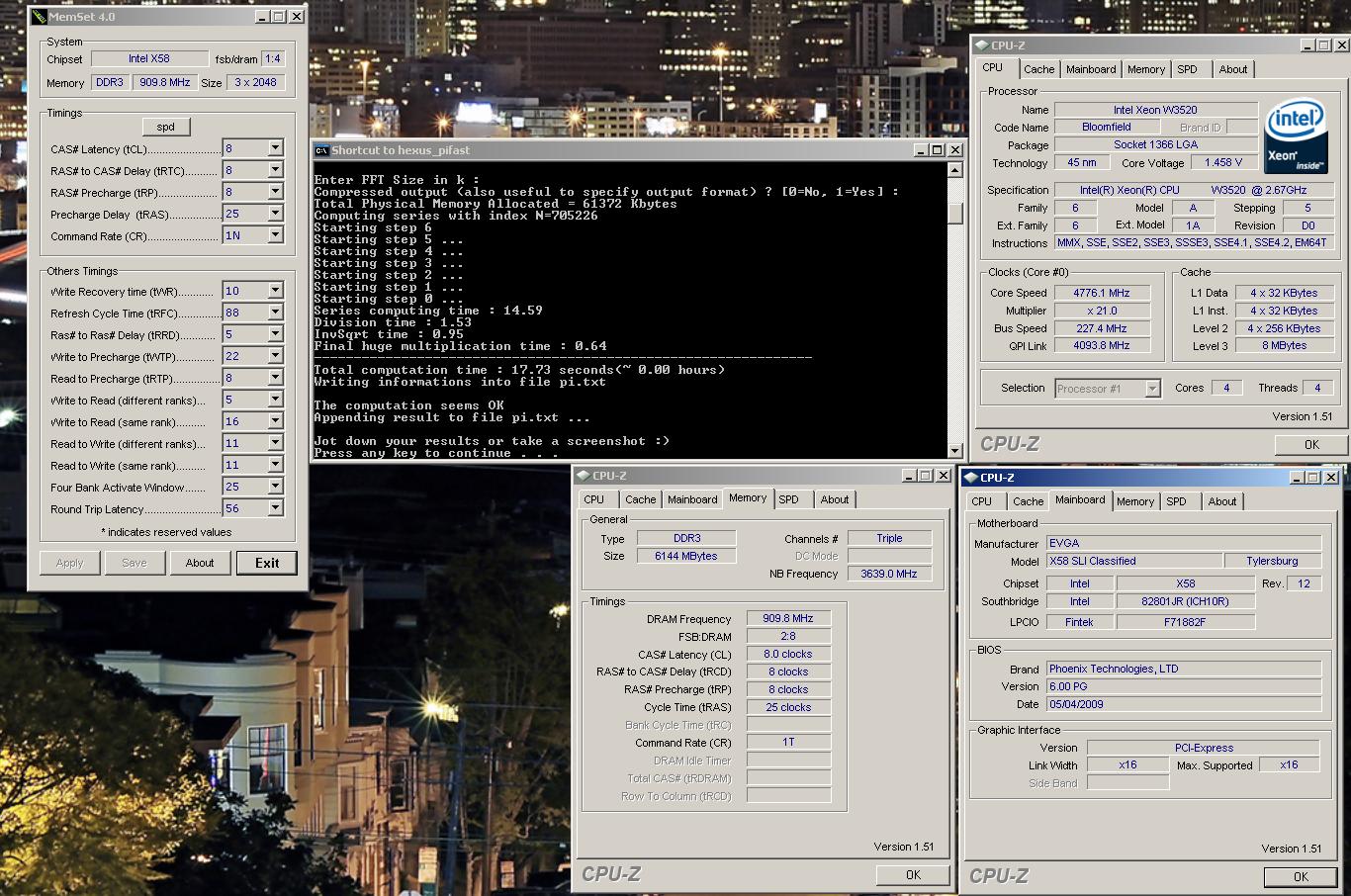Click the Apply button in MemSet
Screen dimensions: 1351x896
pos(69,563)
